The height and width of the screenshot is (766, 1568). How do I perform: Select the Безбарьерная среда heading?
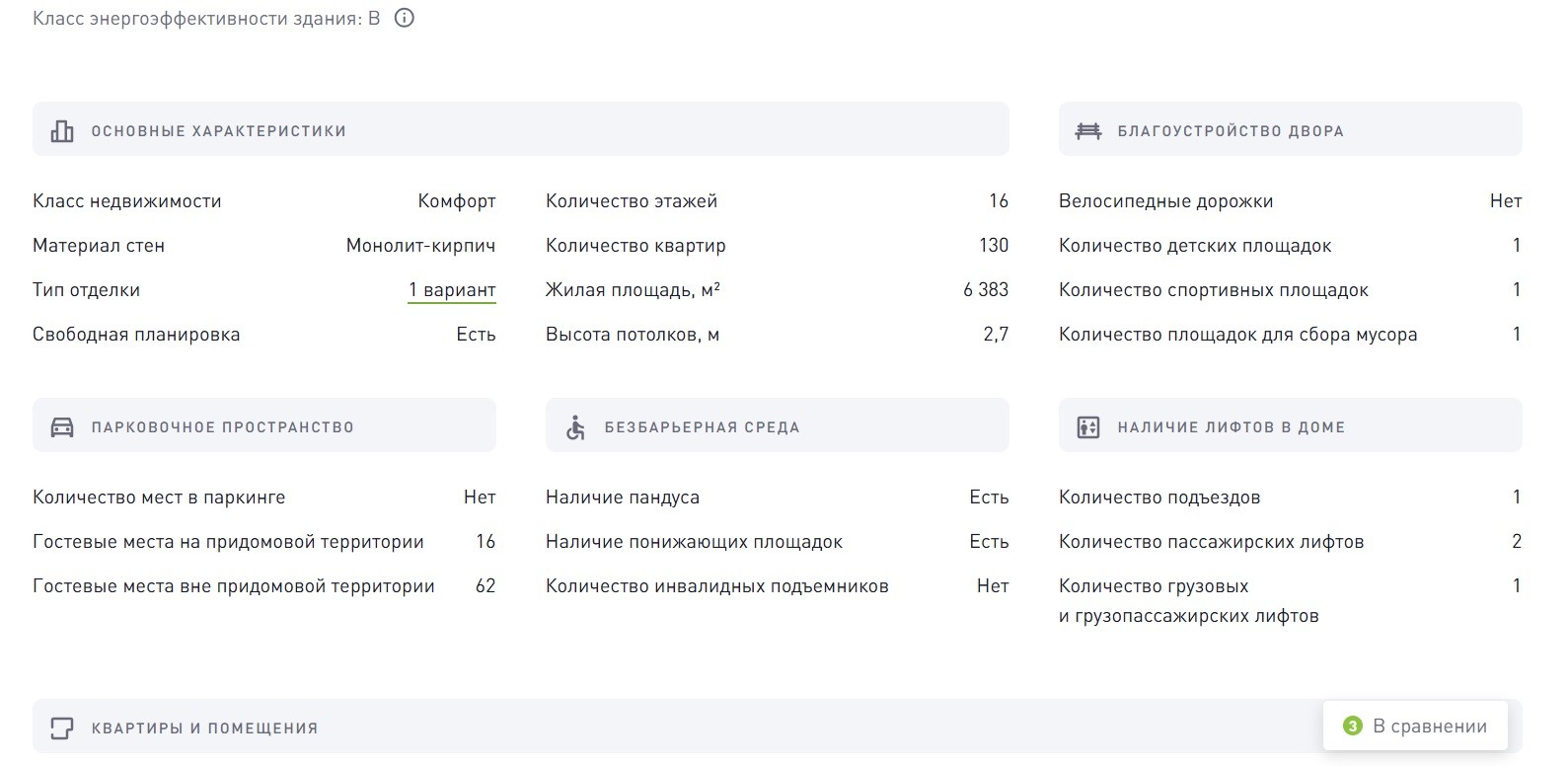[x=702, y=427]
